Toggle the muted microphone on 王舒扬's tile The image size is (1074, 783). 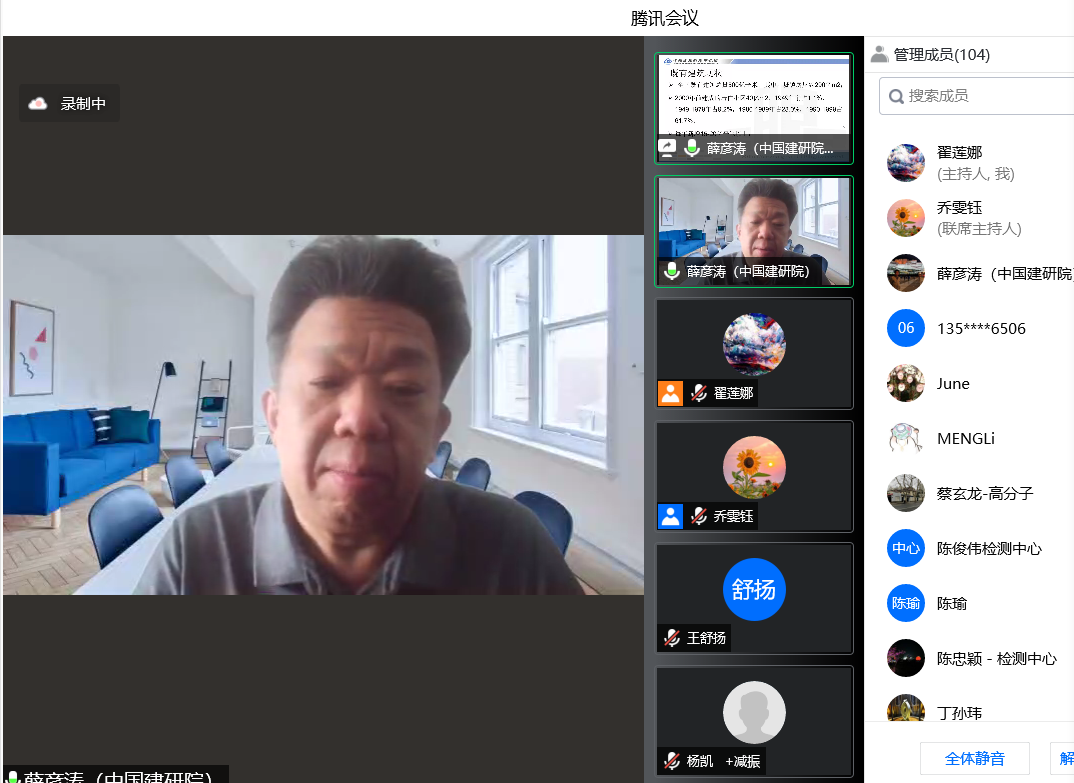pyautogui.click(x=672, y=638)
